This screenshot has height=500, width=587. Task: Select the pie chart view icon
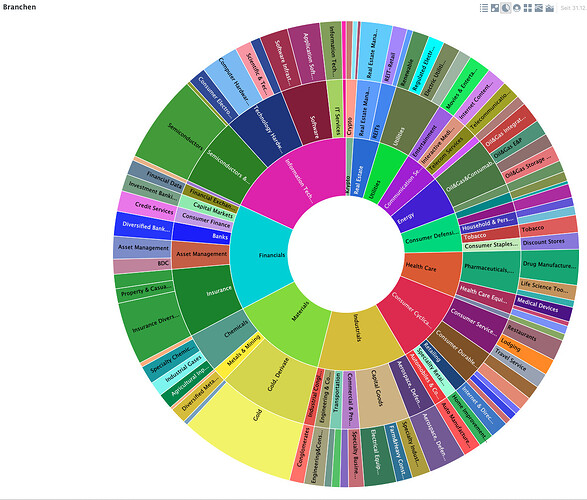click(x=506, y=8)
